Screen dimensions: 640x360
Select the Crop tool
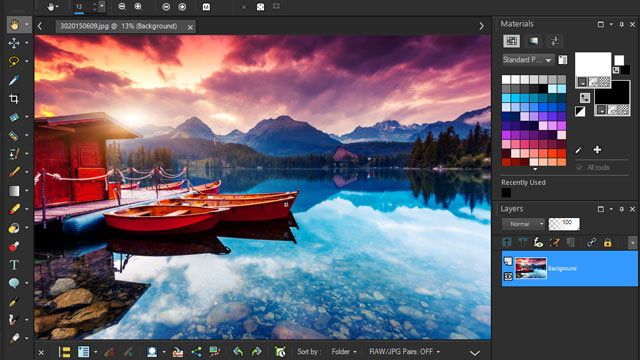pos(14,98)
